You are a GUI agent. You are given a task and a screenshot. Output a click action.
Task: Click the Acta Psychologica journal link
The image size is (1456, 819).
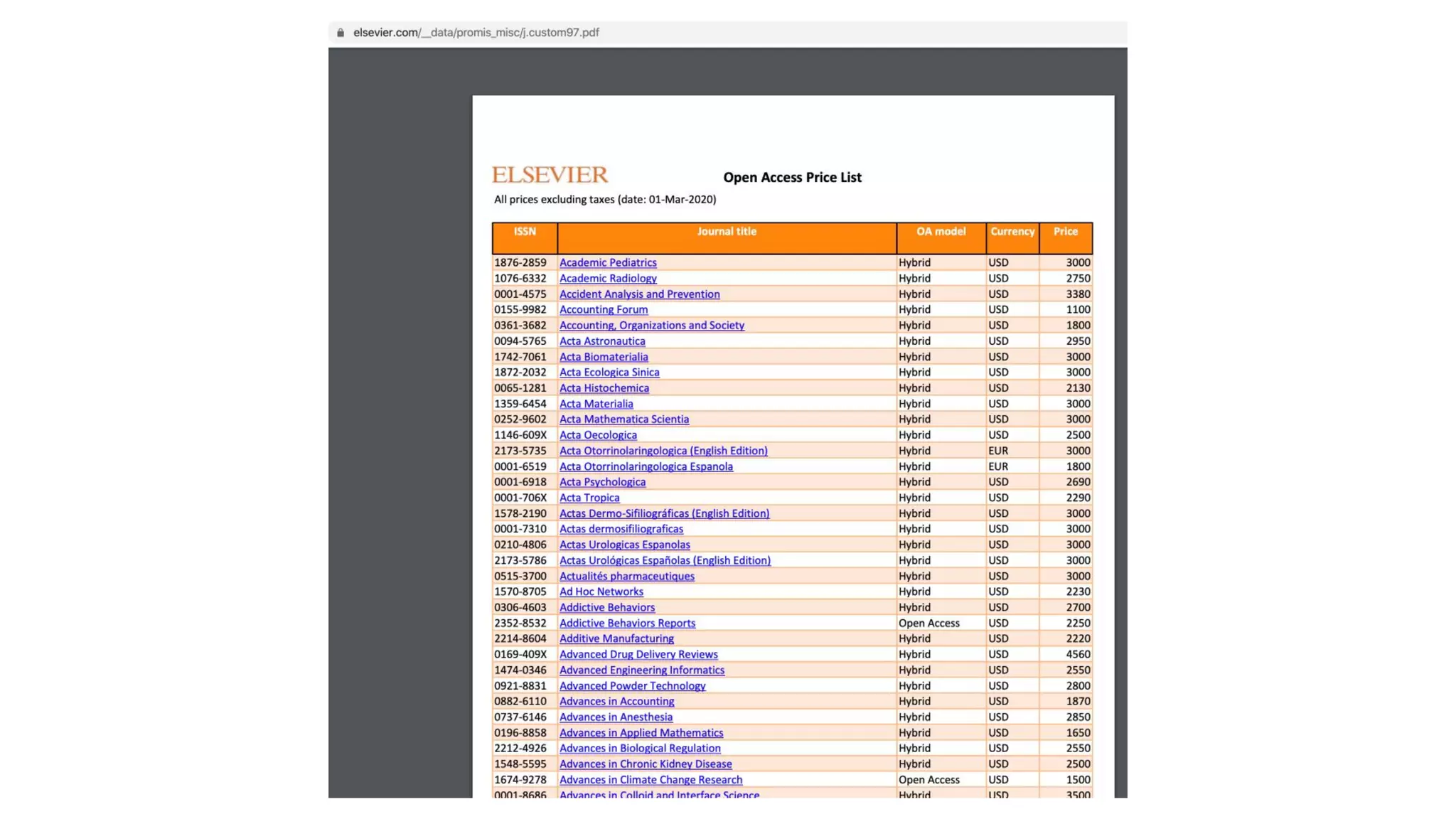tap(602, 481)
